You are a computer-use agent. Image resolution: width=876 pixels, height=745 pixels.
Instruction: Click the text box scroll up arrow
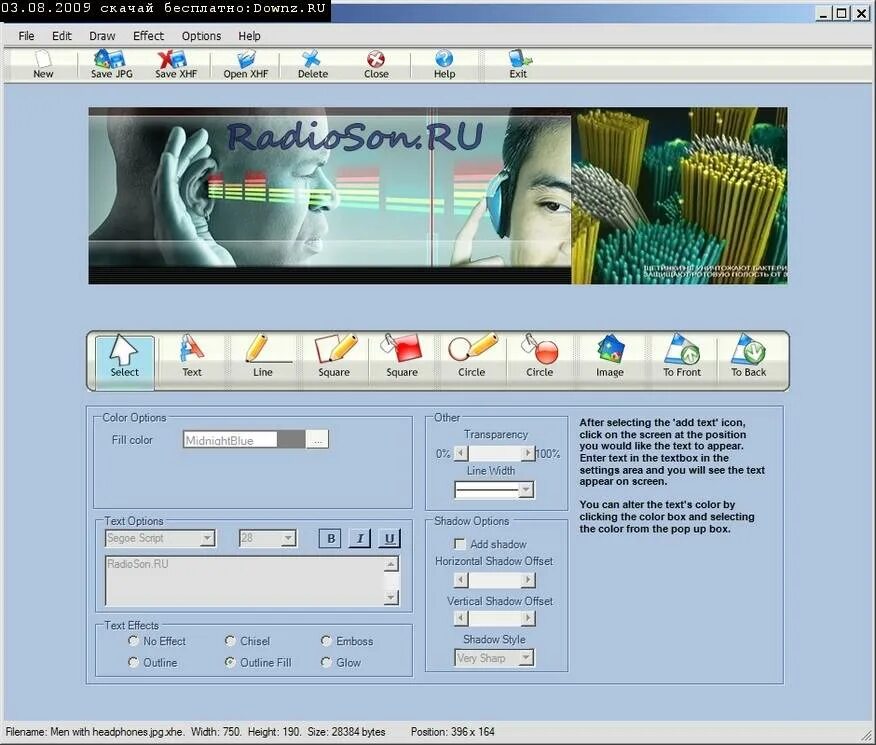pyautogui.click(x=392, y=563)
